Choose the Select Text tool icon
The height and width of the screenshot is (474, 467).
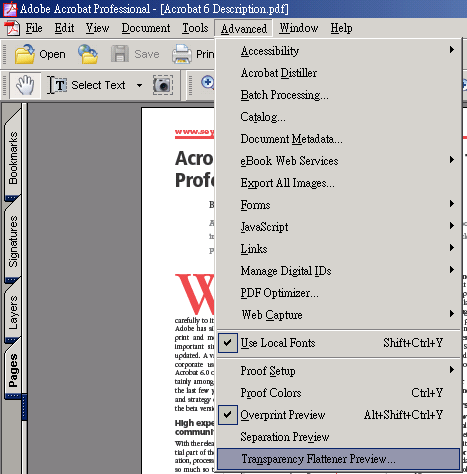pos(57,85)
